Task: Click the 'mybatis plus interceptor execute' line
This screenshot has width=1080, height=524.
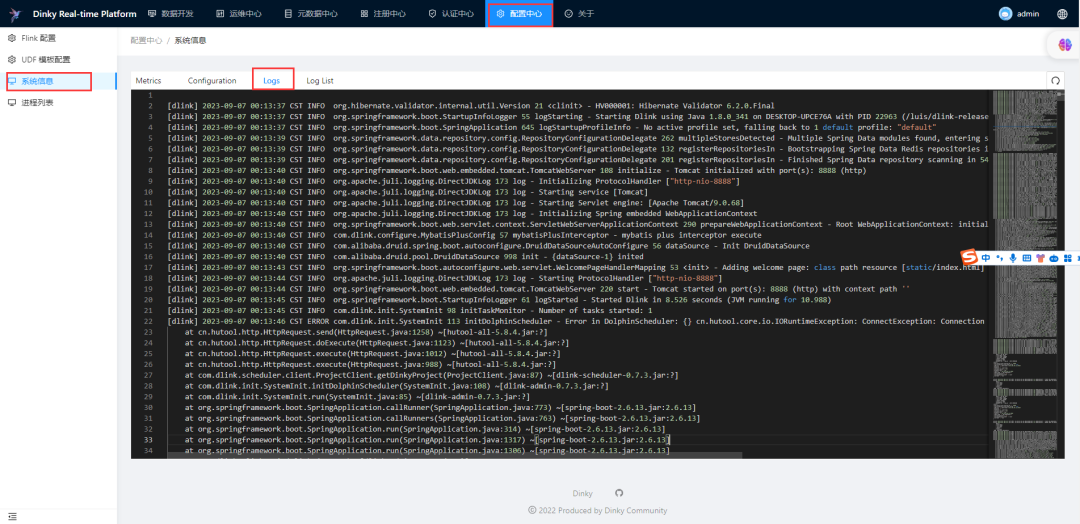Action: pos(464,235)
